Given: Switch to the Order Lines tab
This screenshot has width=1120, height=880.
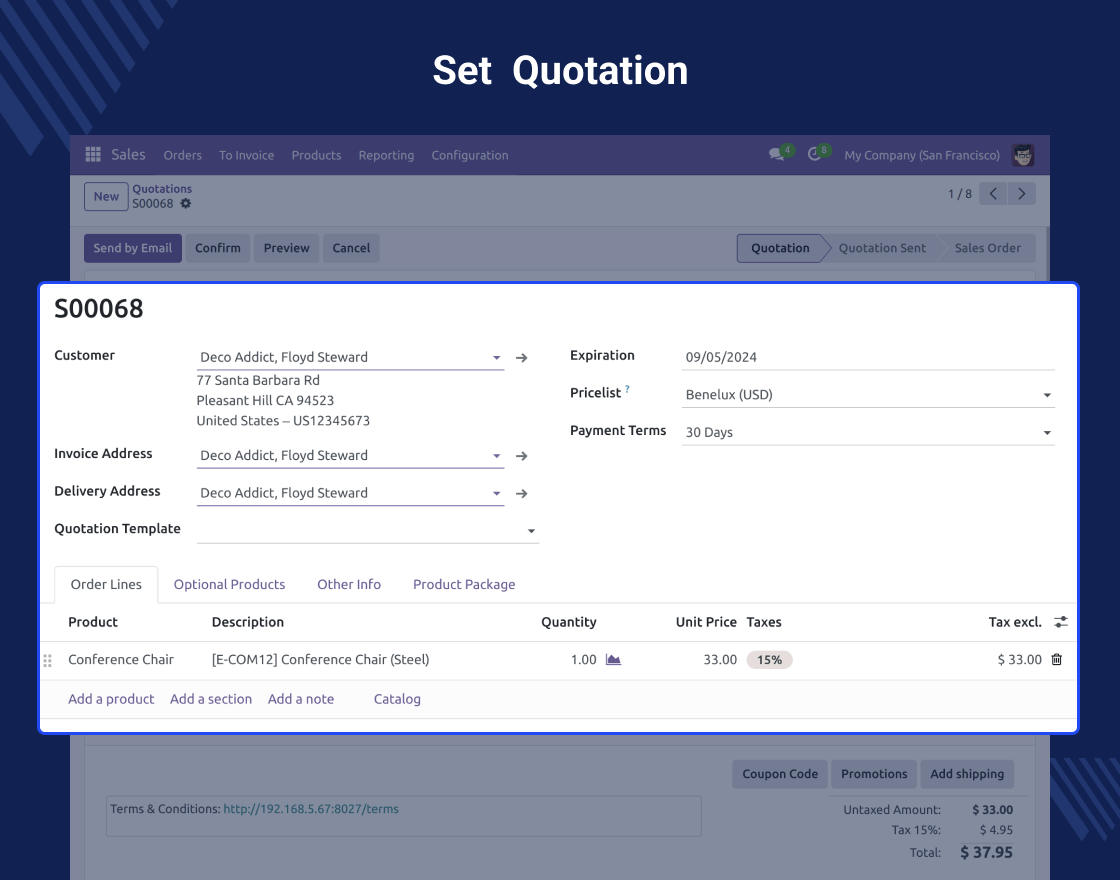Looking at the screenshot, I should 106,584.
